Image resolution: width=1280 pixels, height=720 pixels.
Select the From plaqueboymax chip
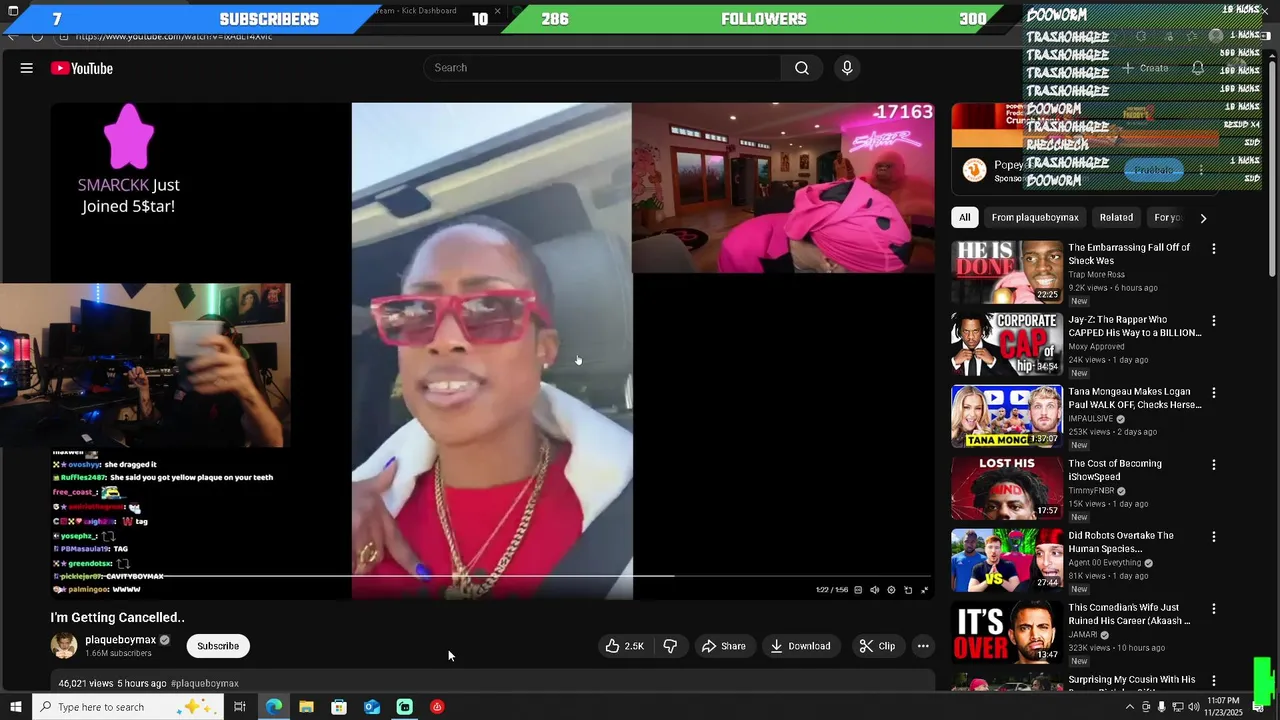(1035, 218)
